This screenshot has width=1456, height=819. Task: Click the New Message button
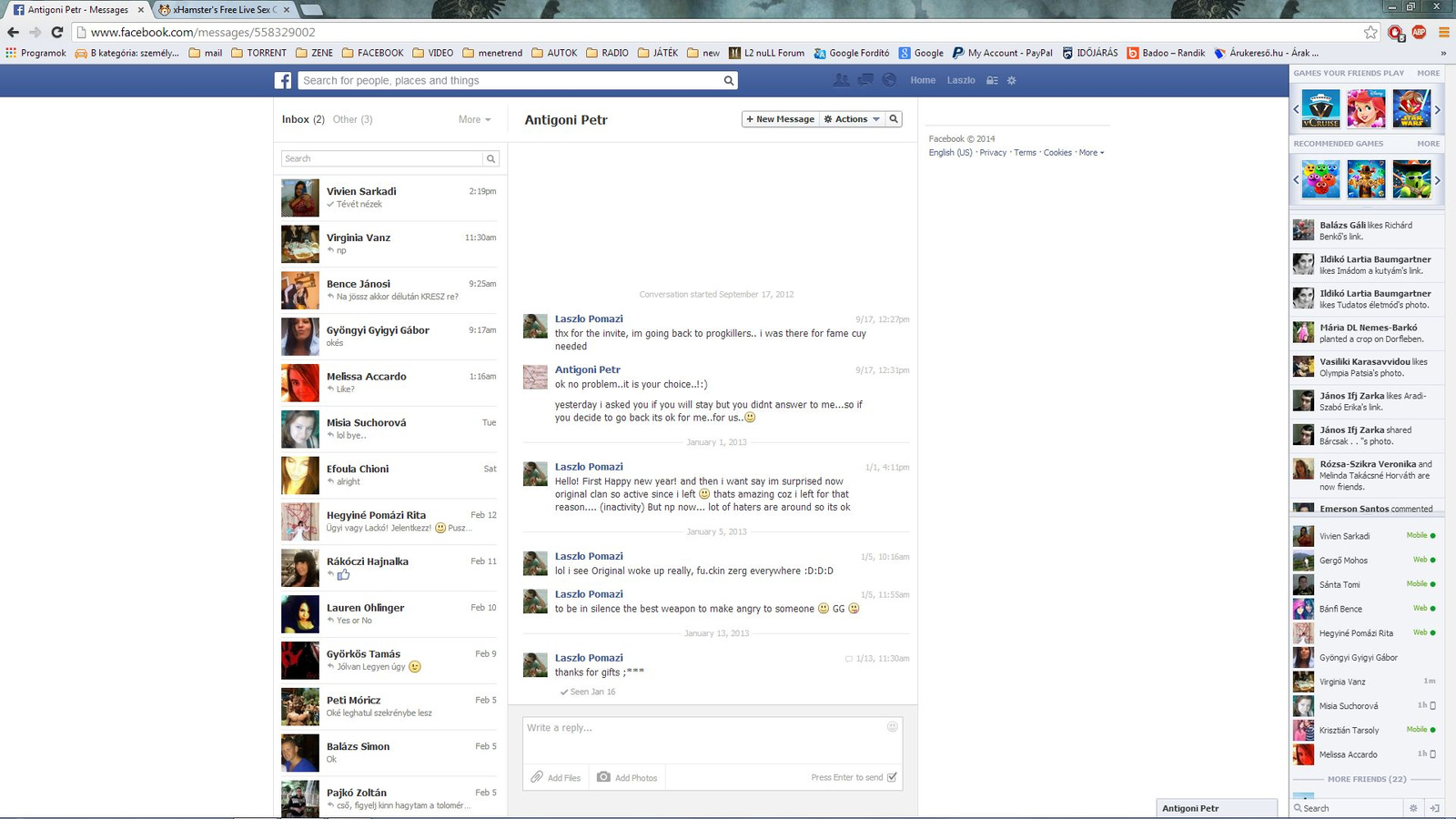780,119
